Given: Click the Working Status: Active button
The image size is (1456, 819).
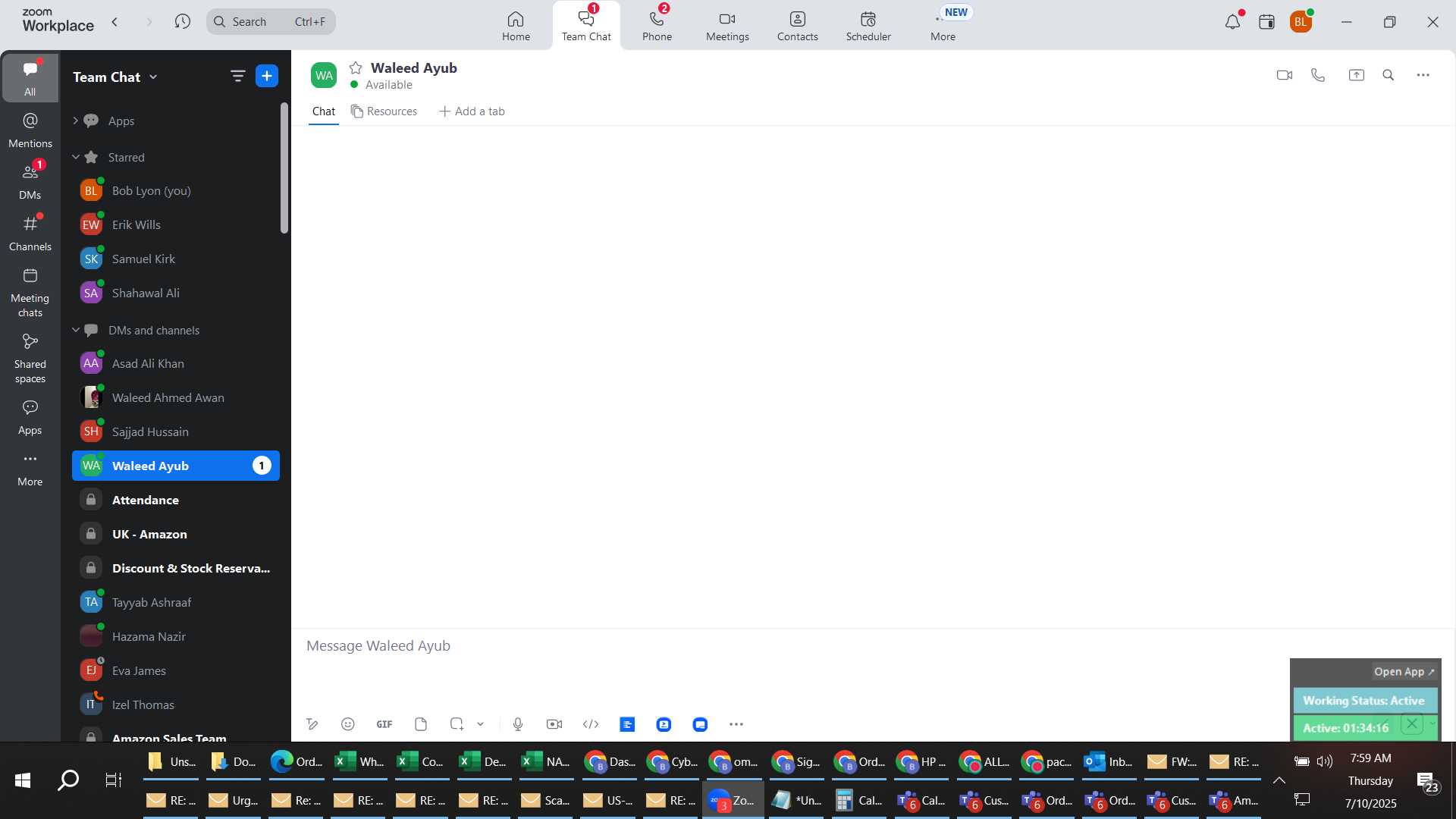Looking at the screenshot, I should (1364, 701).
